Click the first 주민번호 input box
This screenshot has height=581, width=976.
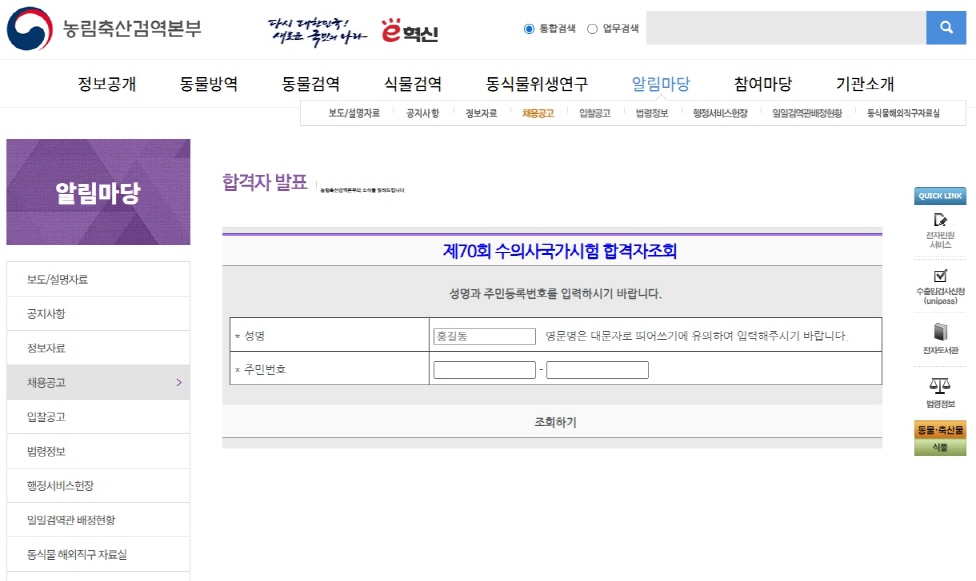(484, 370)
